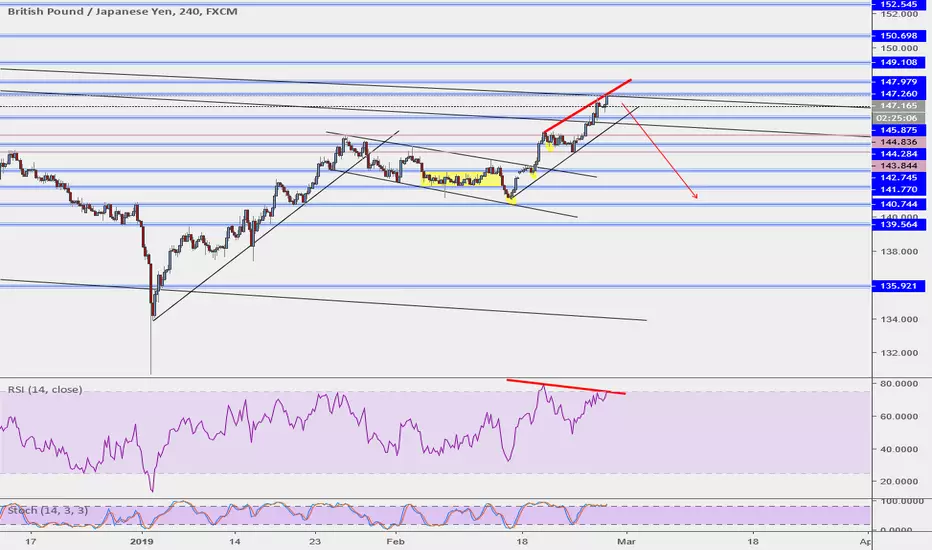Select the 138.000 price scale value
Image resolution: width=932 pixels, height=550 pixels.
[x=899, y=252]
